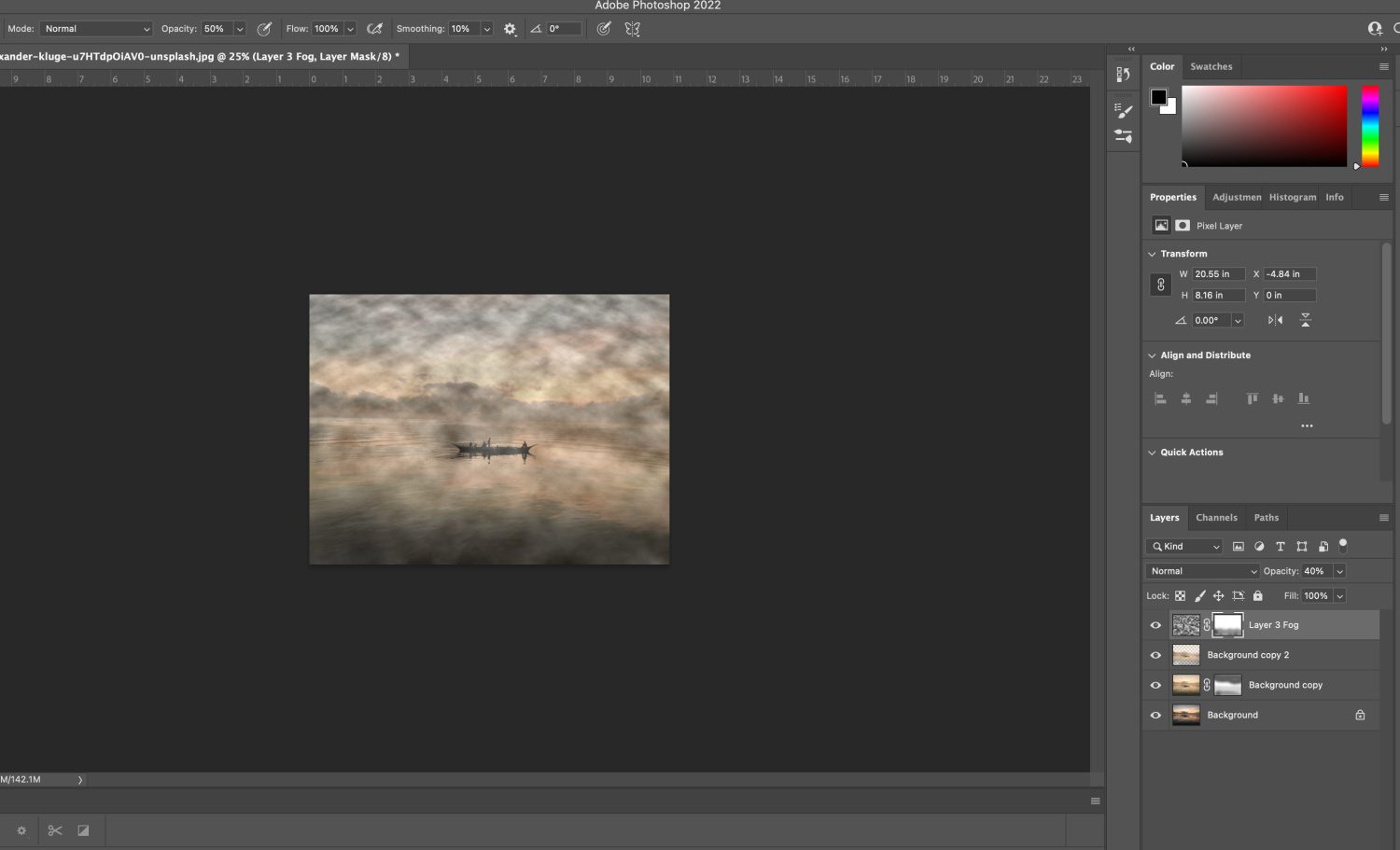This screenshot has width=1400, height=850.
Task: Flip layer vertically in Transform
Action: (x=1306, y=320)
